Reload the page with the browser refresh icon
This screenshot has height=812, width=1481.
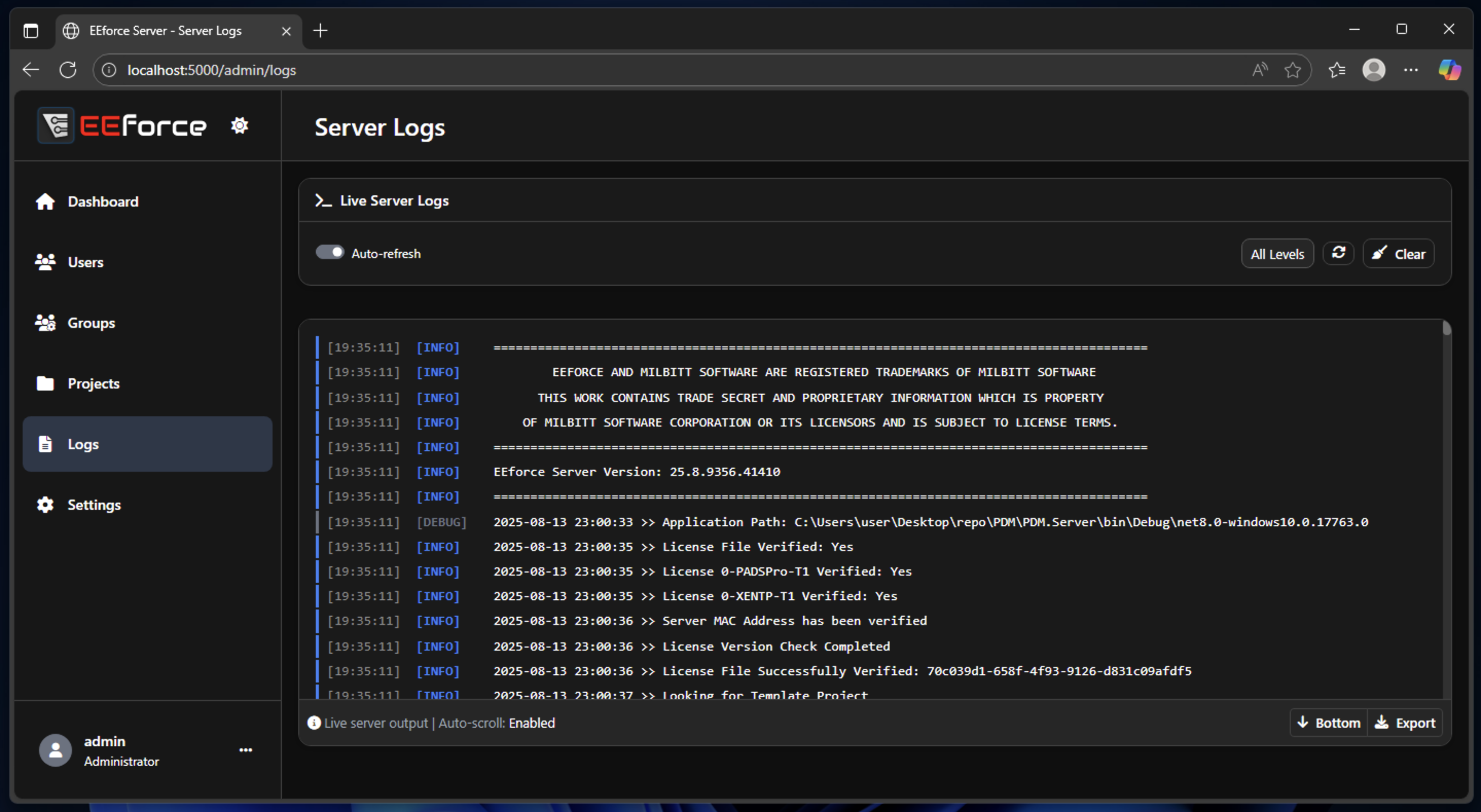(68, 70)
